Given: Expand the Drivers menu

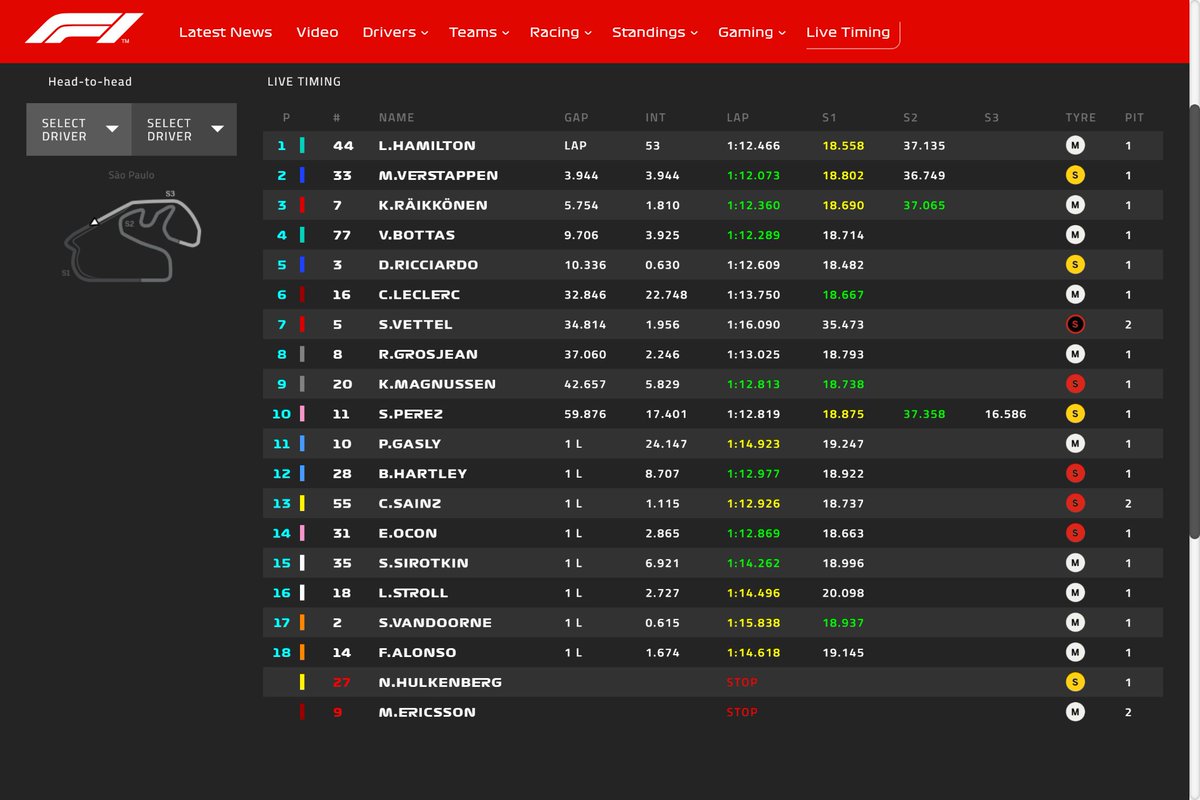Looking at the screenshot, I should [x=395, y=32].
